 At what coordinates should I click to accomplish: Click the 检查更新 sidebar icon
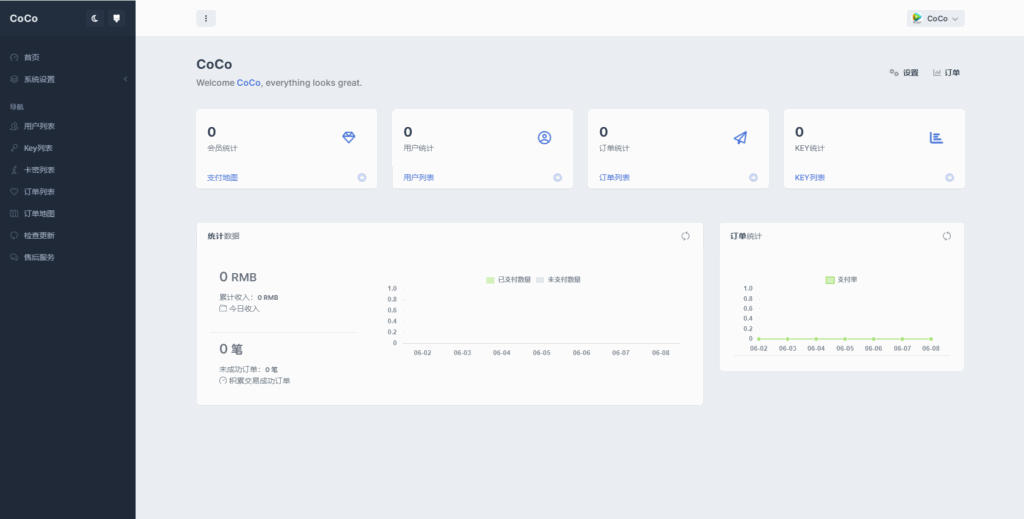pos(14,235)
